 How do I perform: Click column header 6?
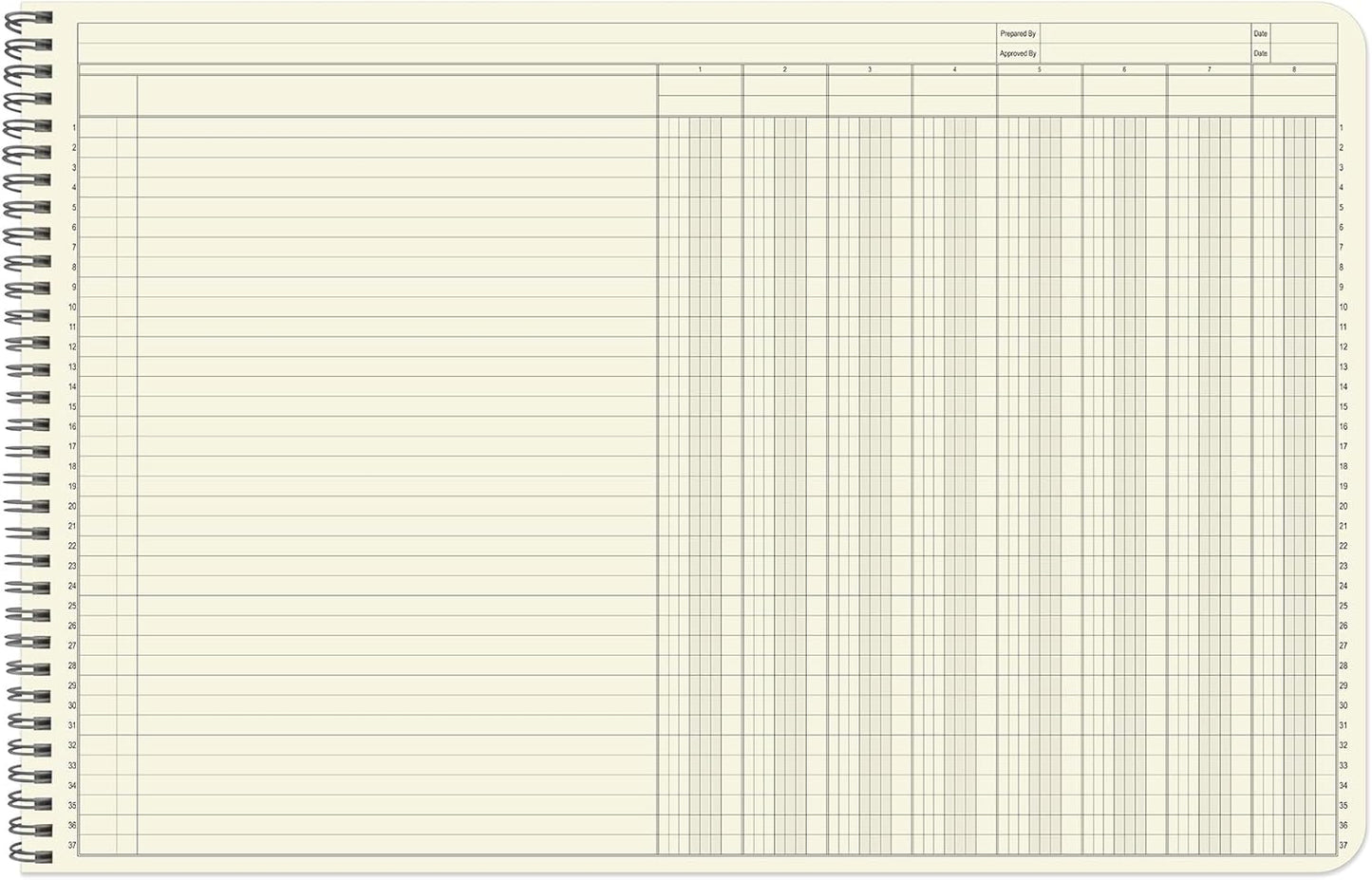[1124, 69]
